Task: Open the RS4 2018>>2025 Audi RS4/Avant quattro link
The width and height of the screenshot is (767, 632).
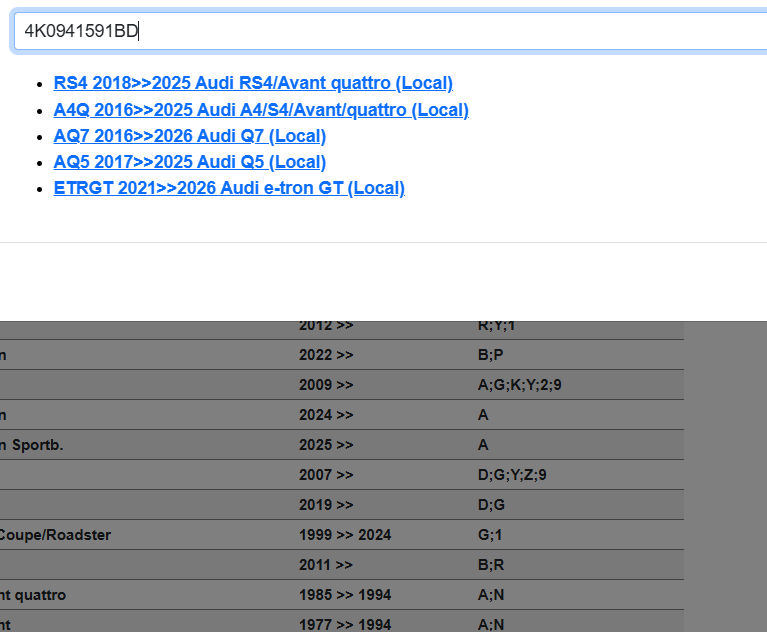Action: [x=253, y=83]
